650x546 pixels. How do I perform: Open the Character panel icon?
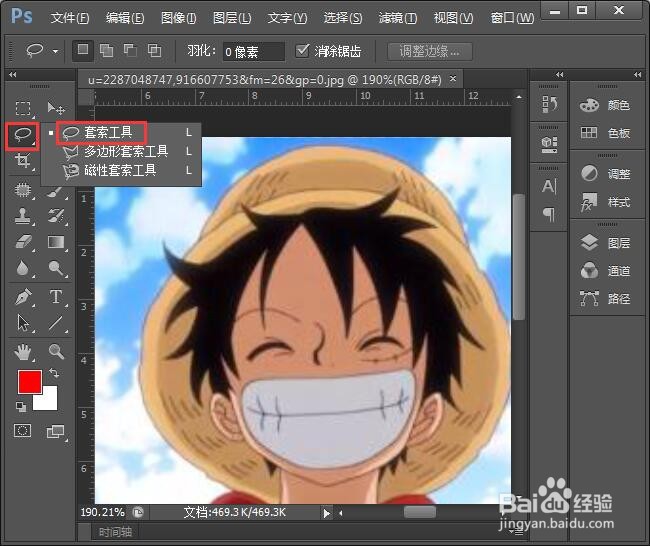549,186
